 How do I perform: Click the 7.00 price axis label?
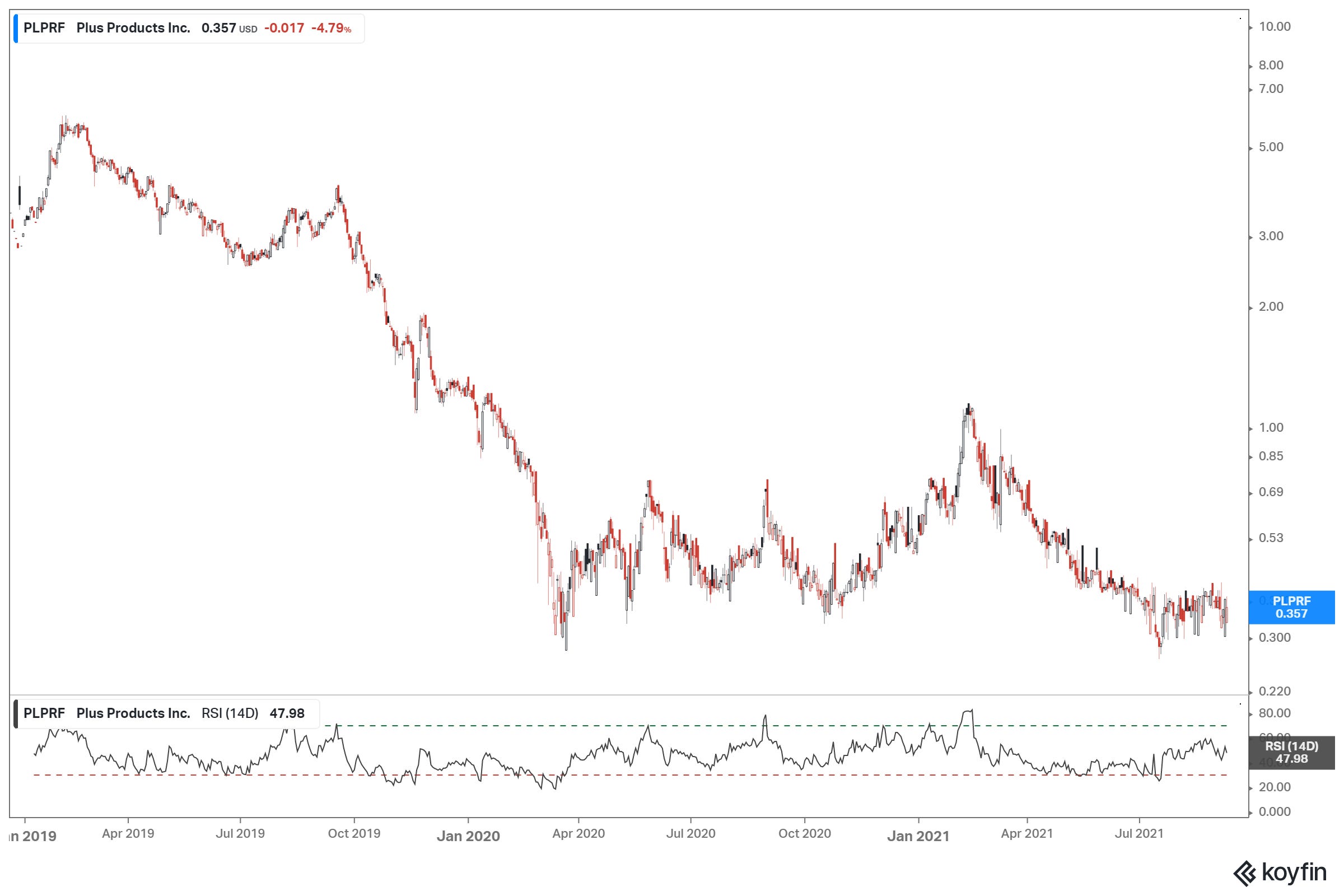pos(1271,88)
